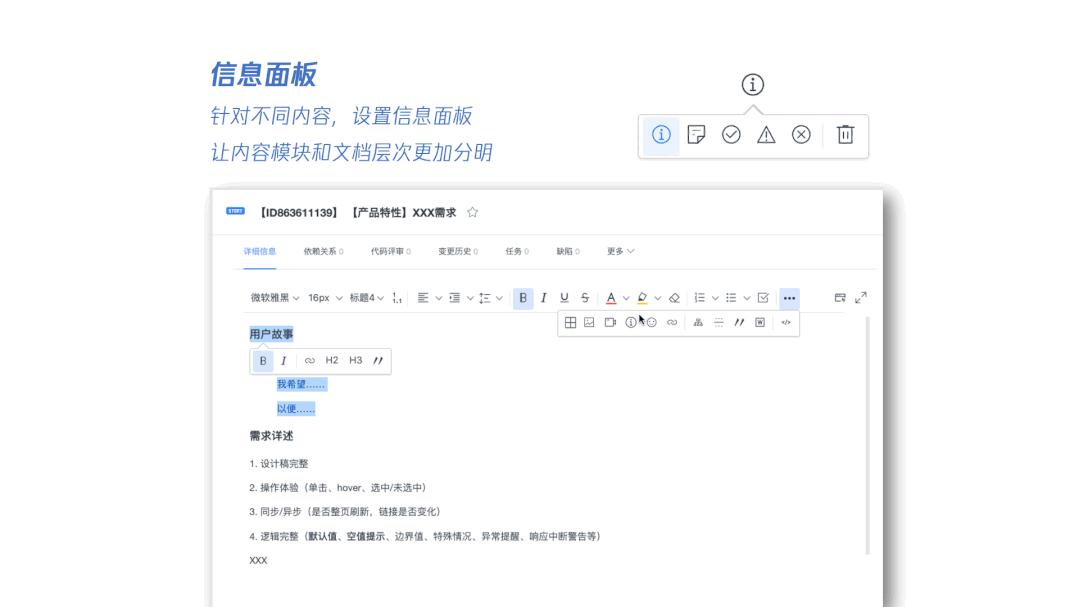Select the warning panel icon

766,135
